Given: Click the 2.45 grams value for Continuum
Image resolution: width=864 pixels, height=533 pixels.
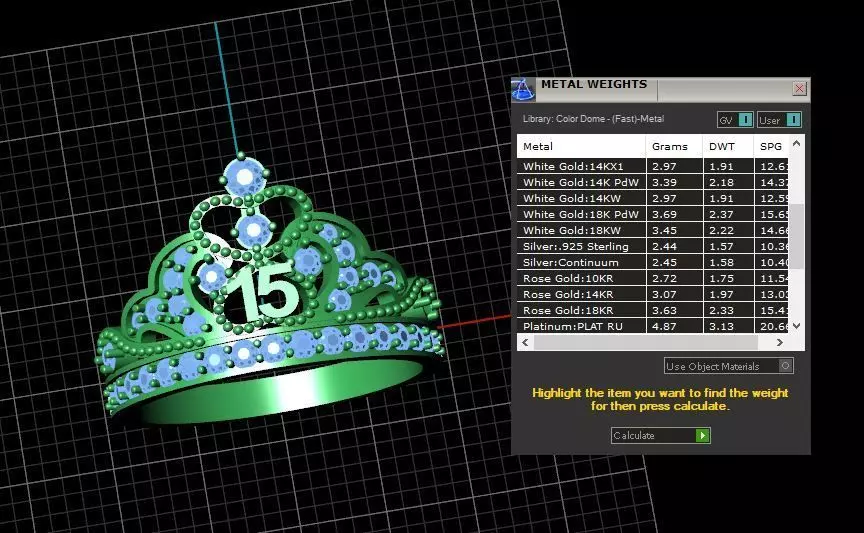Looking at the screenshot, I should pos(664,262).
